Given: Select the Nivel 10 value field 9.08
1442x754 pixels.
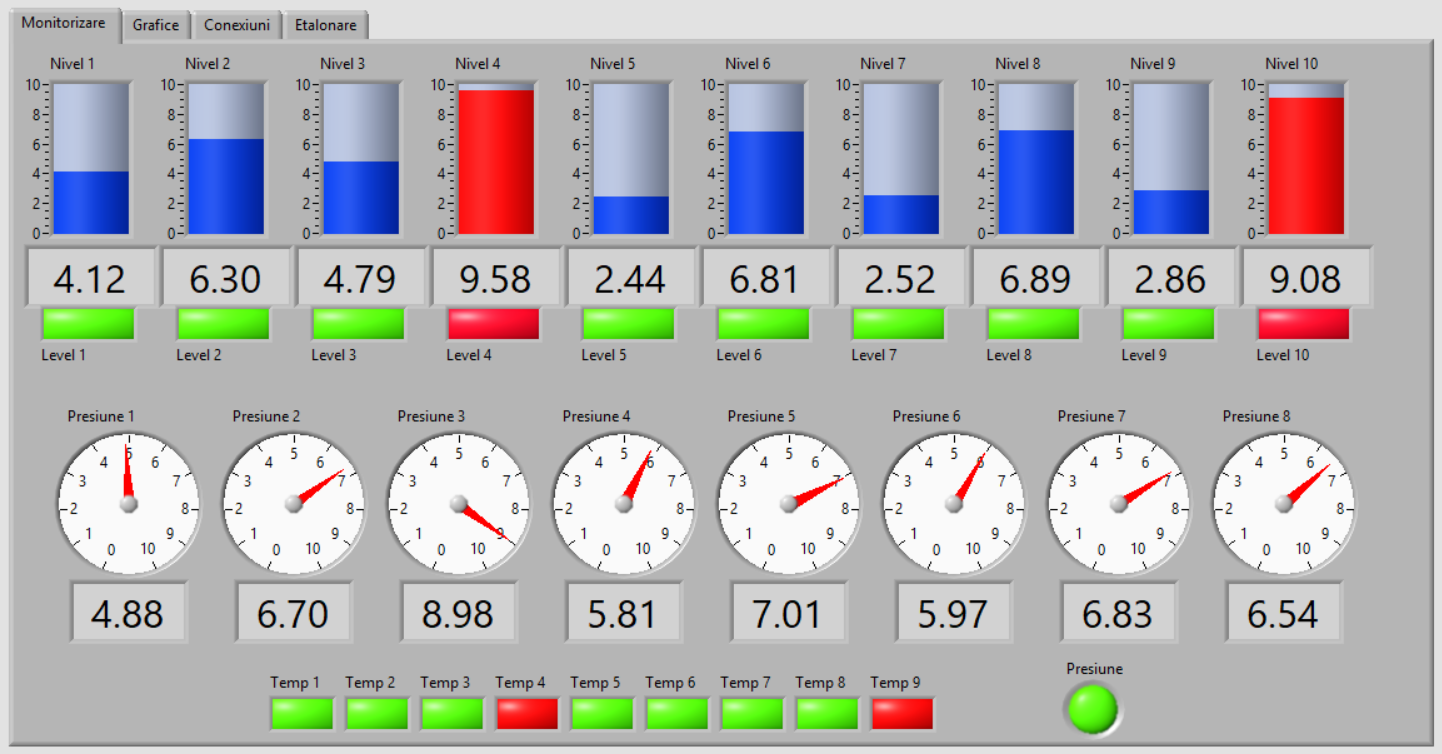Looking at the screenshot, I should (x=1305, y=278).
